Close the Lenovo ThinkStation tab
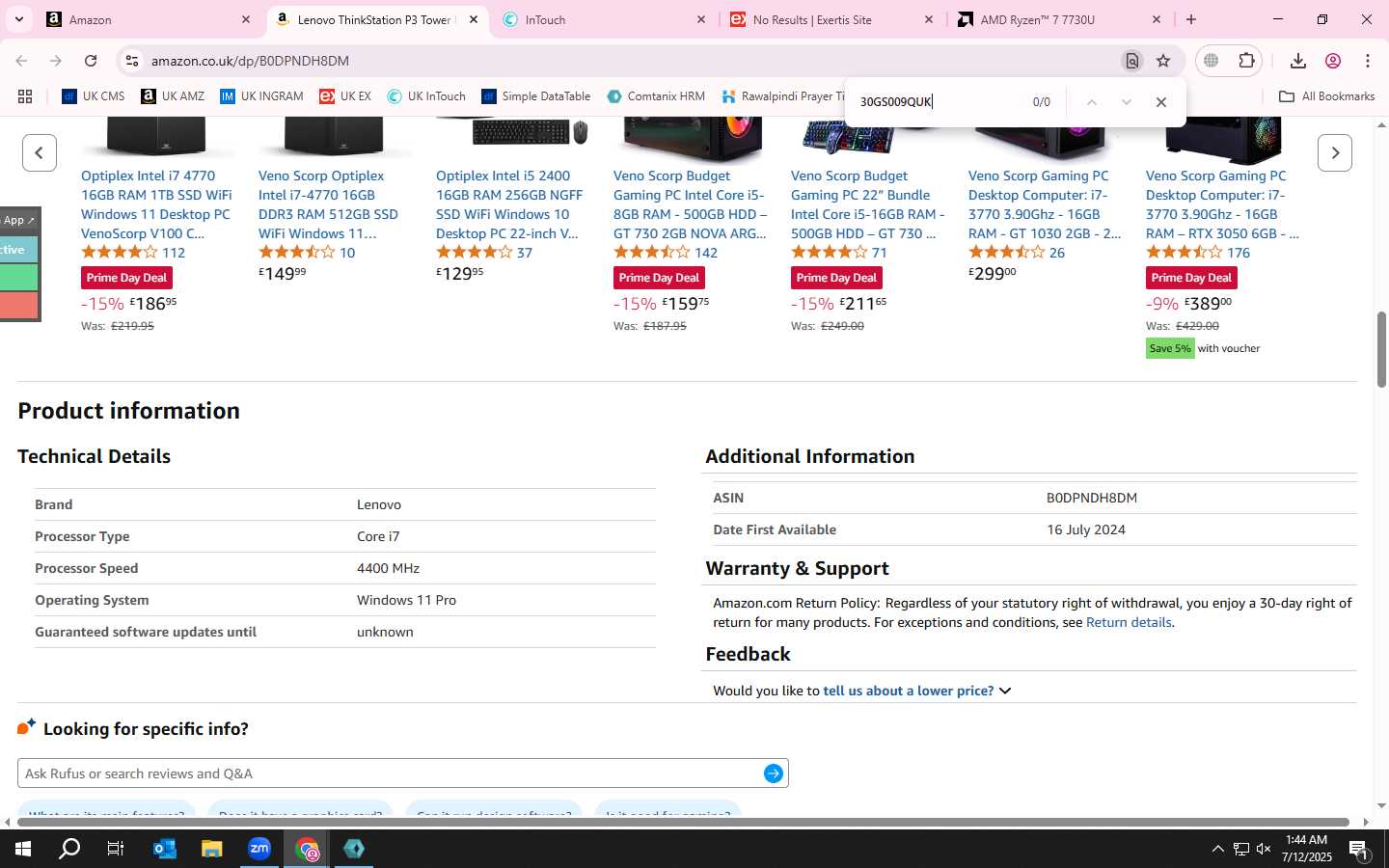Viewport: 1389px width, 868px height. tap(474, 19)
